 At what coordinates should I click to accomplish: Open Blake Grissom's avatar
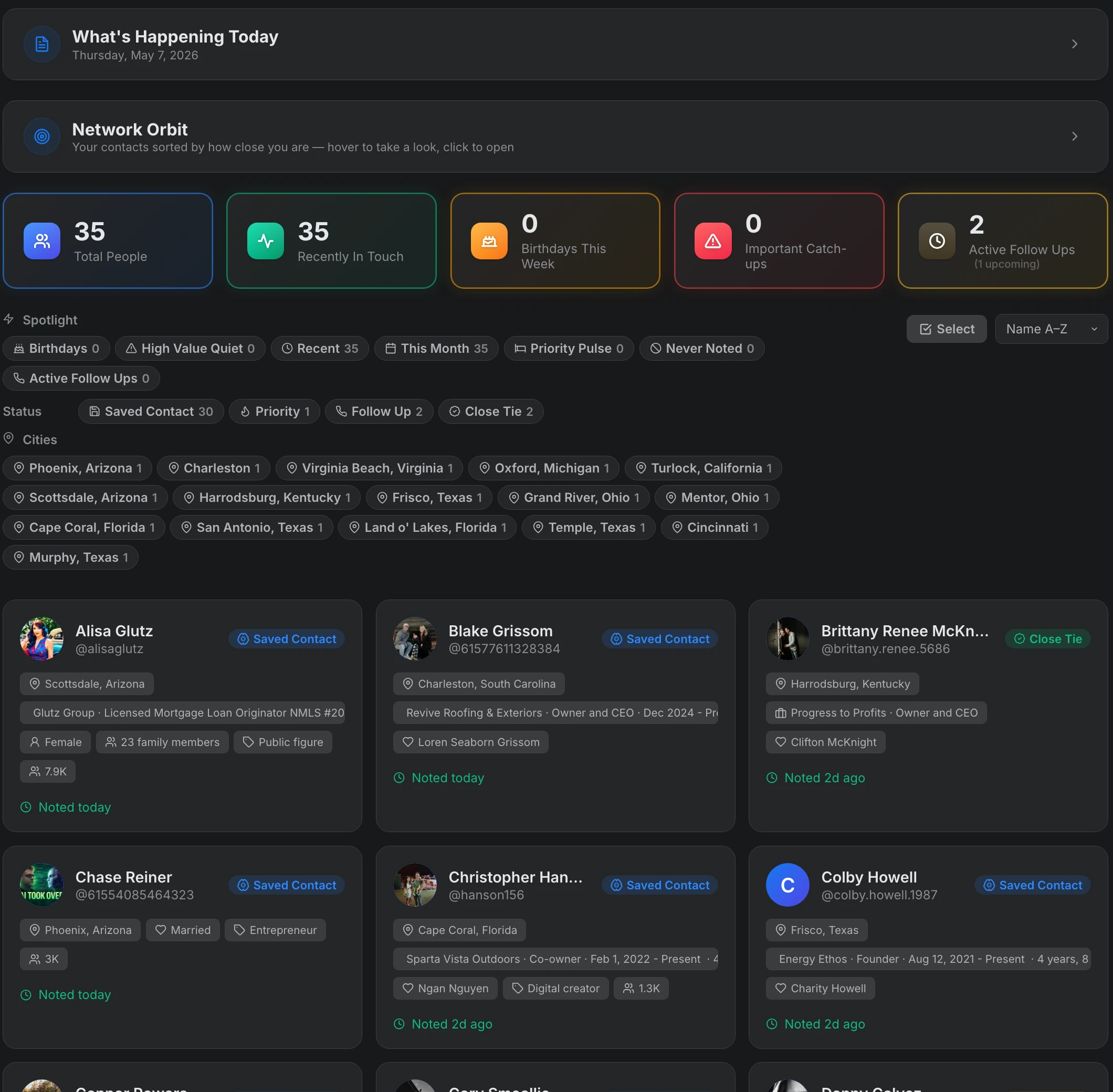tap(415, 638)
